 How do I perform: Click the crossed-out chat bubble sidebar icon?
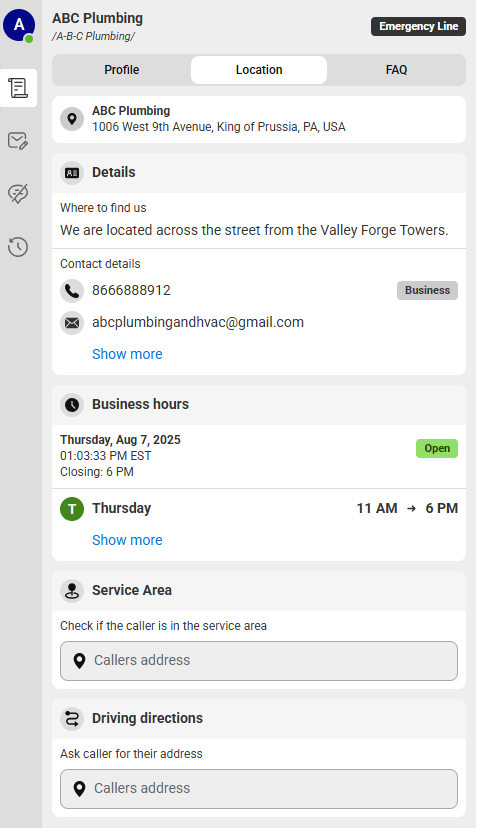[x=18, y=194]
